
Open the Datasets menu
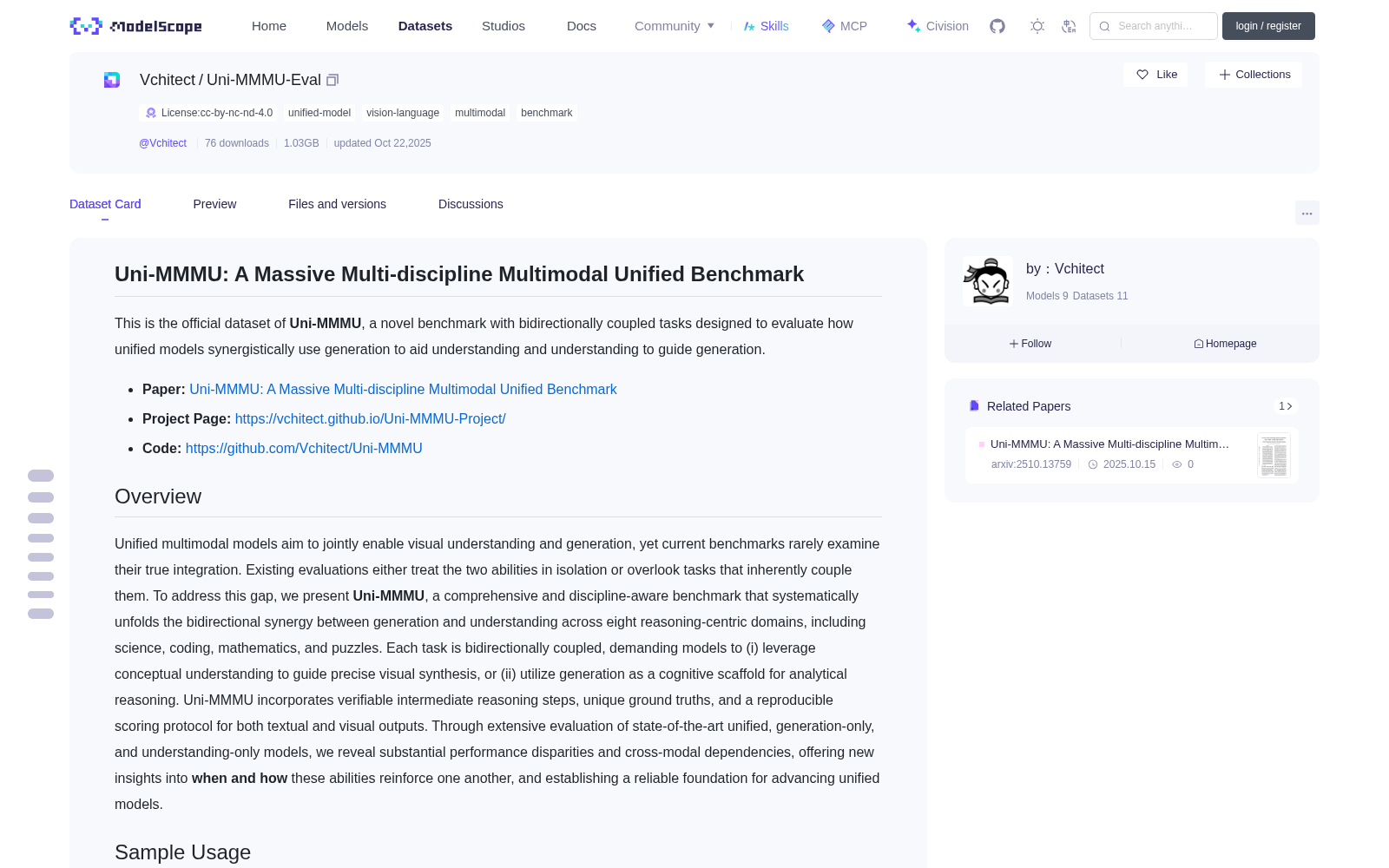[x=425, y=26]
